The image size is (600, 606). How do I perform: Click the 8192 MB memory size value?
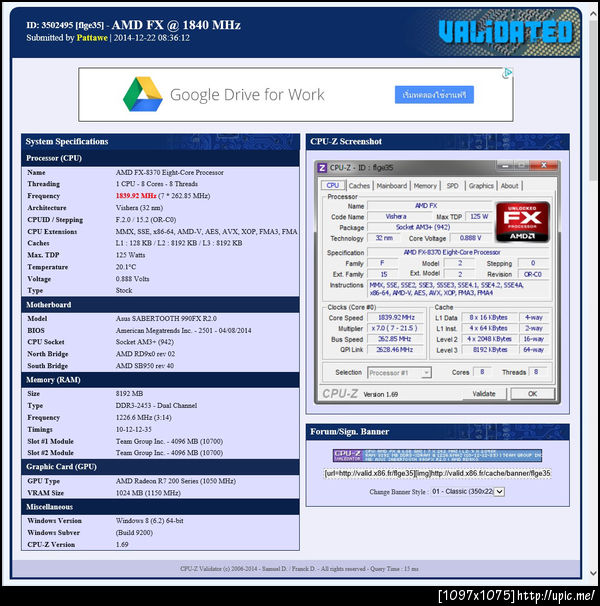pos(130,393)
